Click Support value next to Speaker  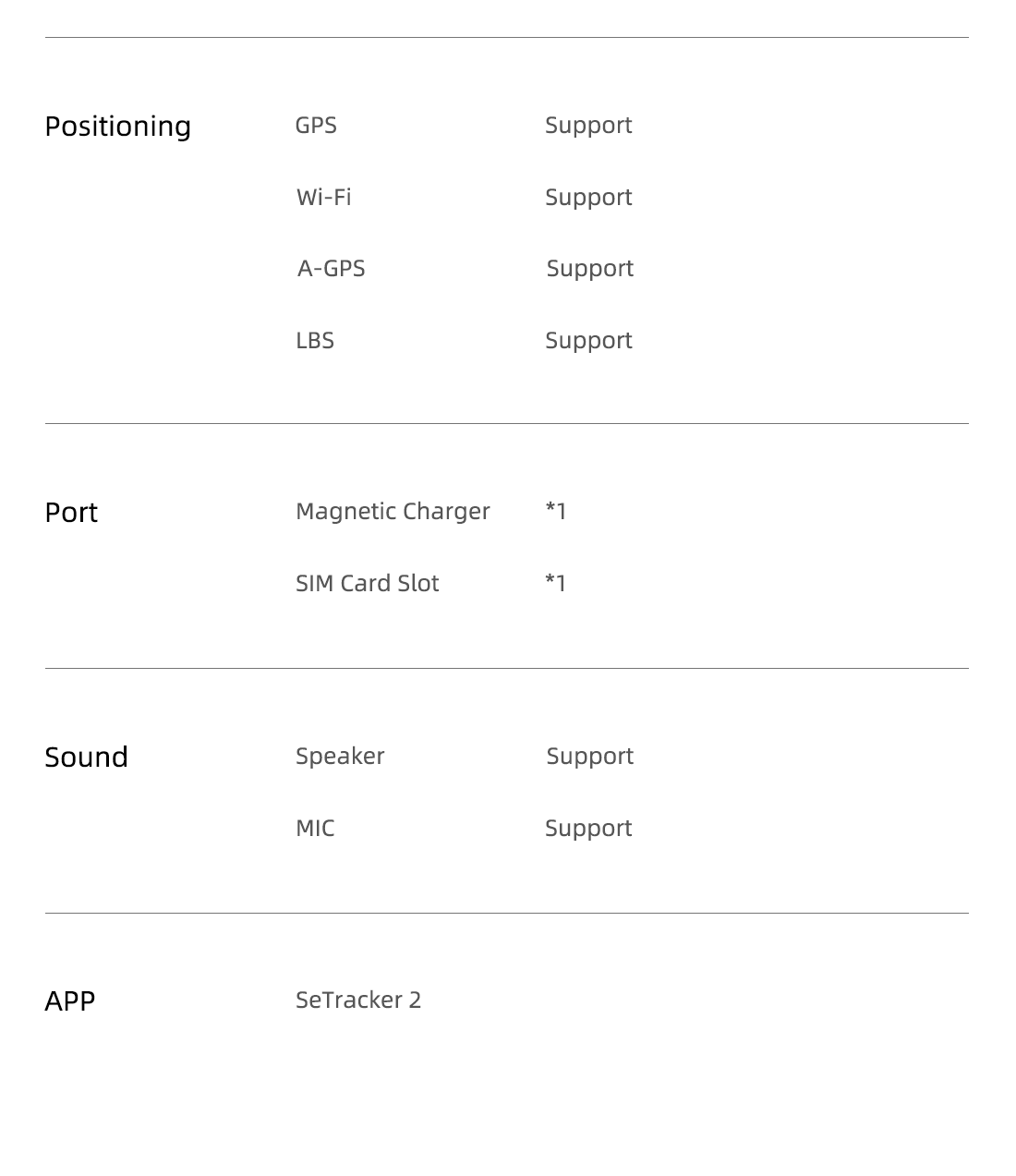pyautogui.click(x=590, y=757)
